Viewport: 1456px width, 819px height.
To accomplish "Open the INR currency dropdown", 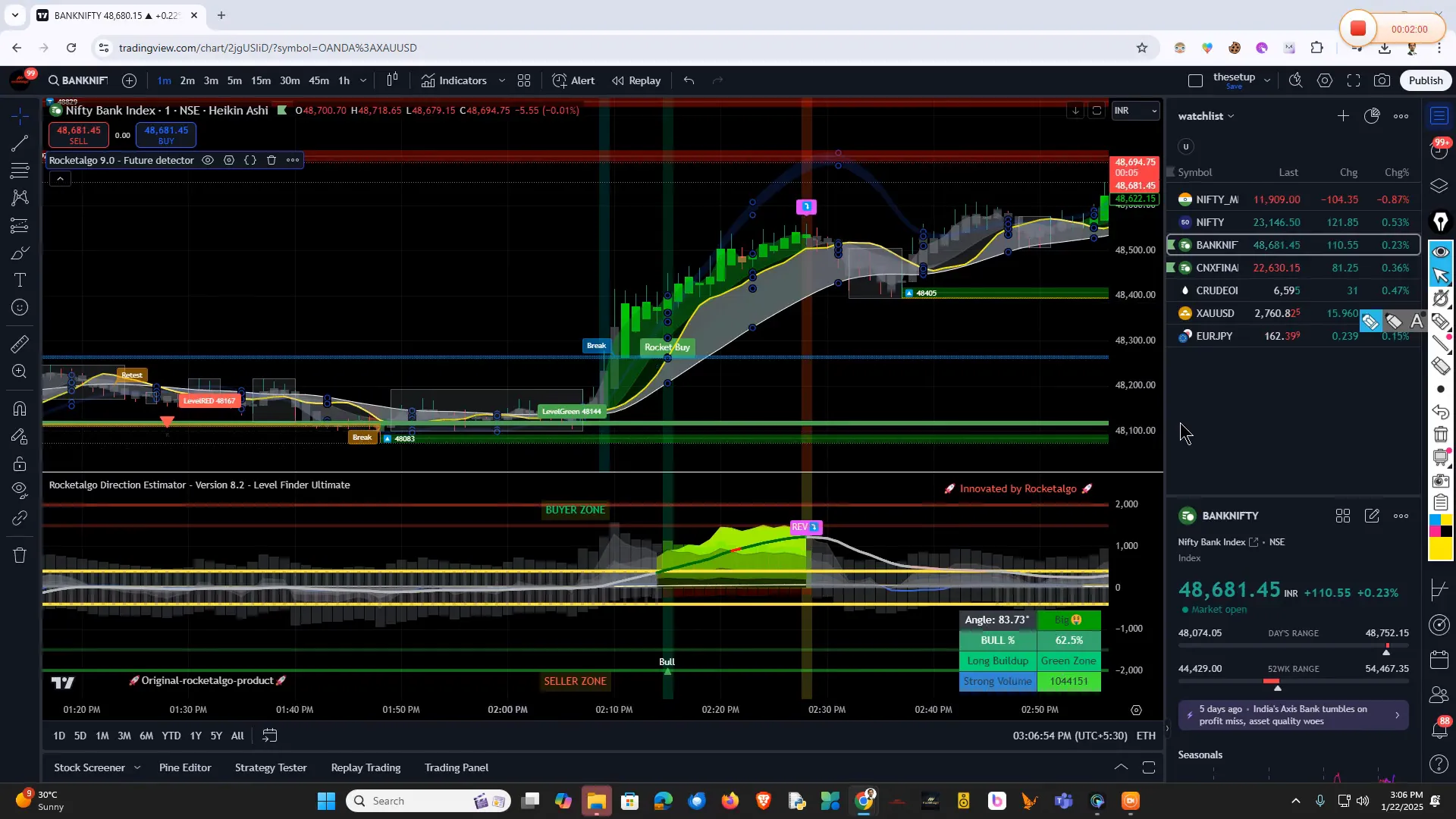I will (x=1134, y=111).
